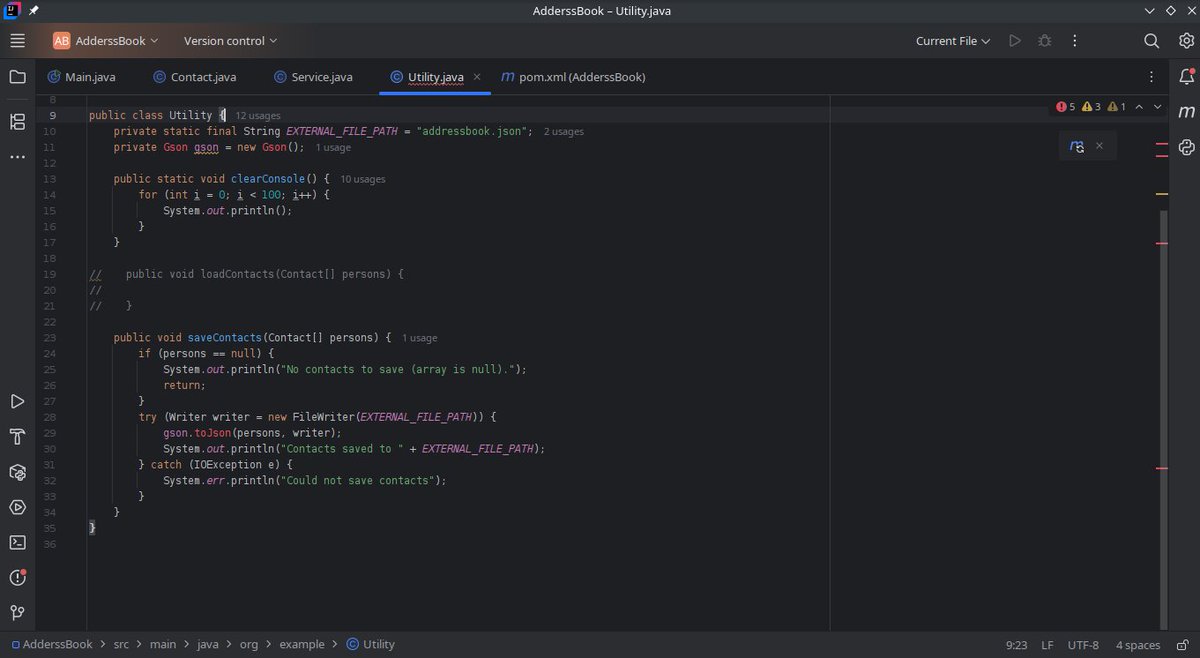Viewport: 1200px width, 658px height.
Task: Change the 4 spaces indent setting
Action: [x=1138, y=645]
